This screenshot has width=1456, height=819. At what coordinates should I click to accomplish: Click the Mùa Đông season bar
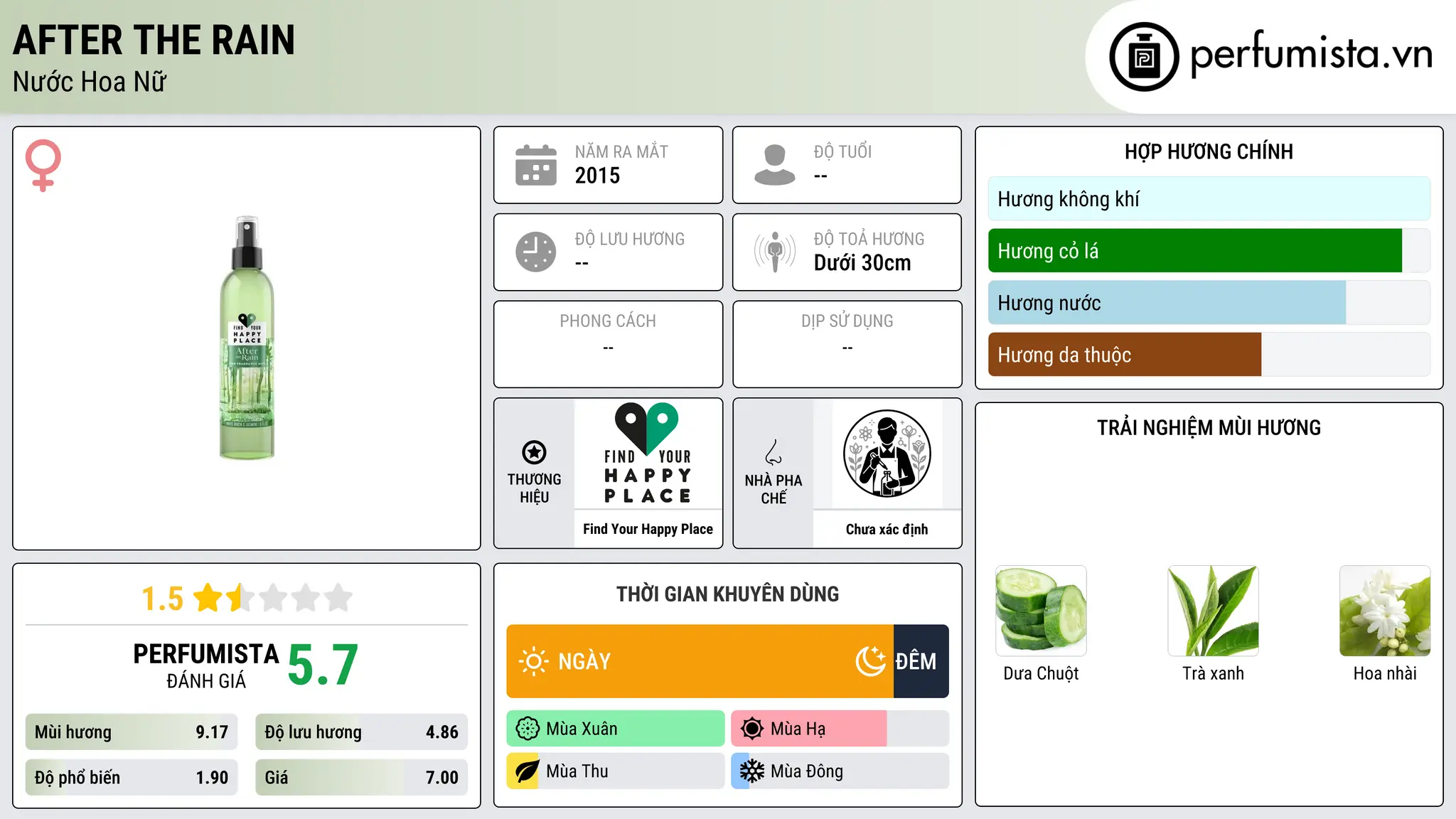point(840,771)
